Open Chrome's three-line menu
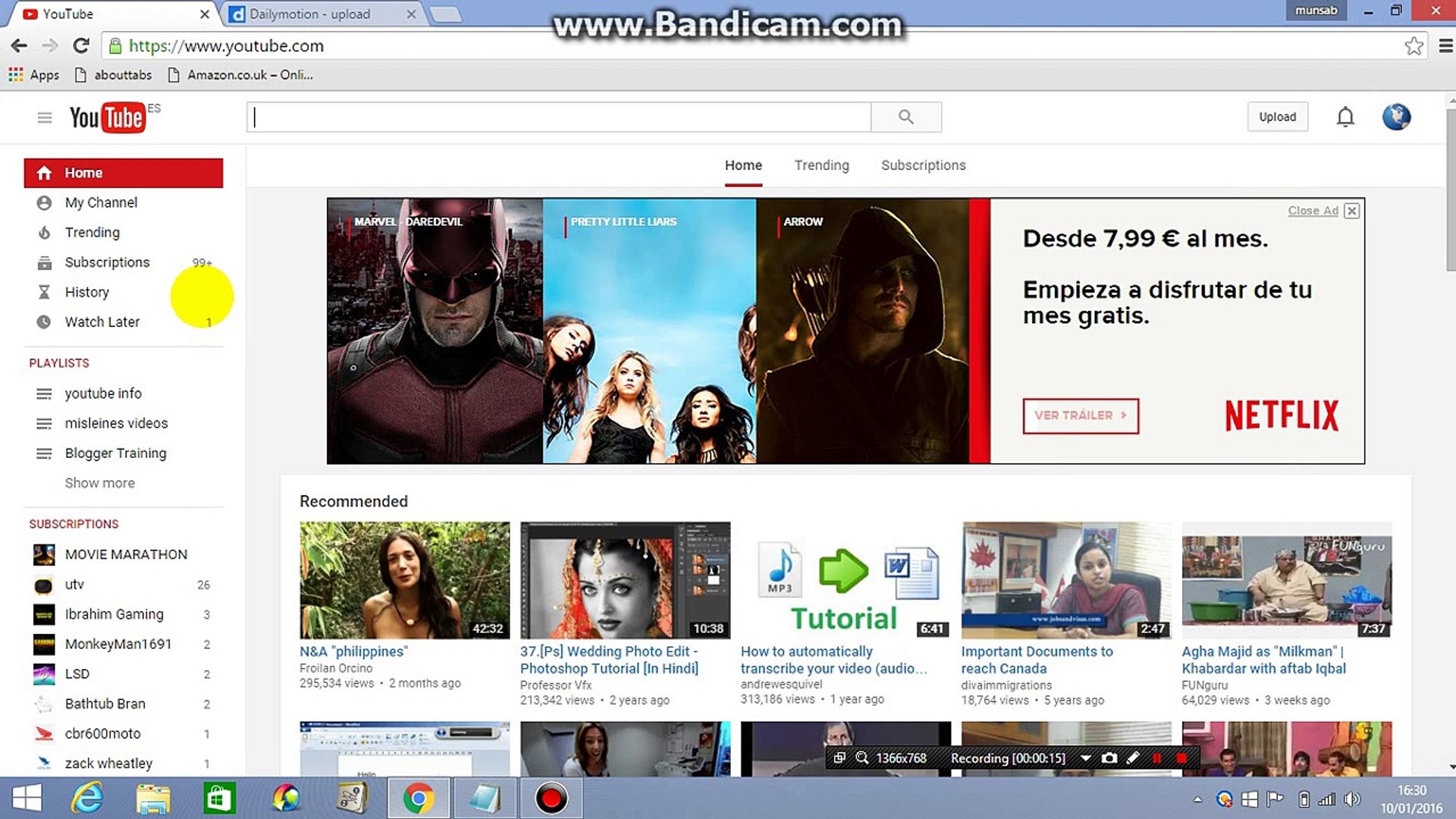This screenshot has height=819, width=1456. (x=1445, y=46)
